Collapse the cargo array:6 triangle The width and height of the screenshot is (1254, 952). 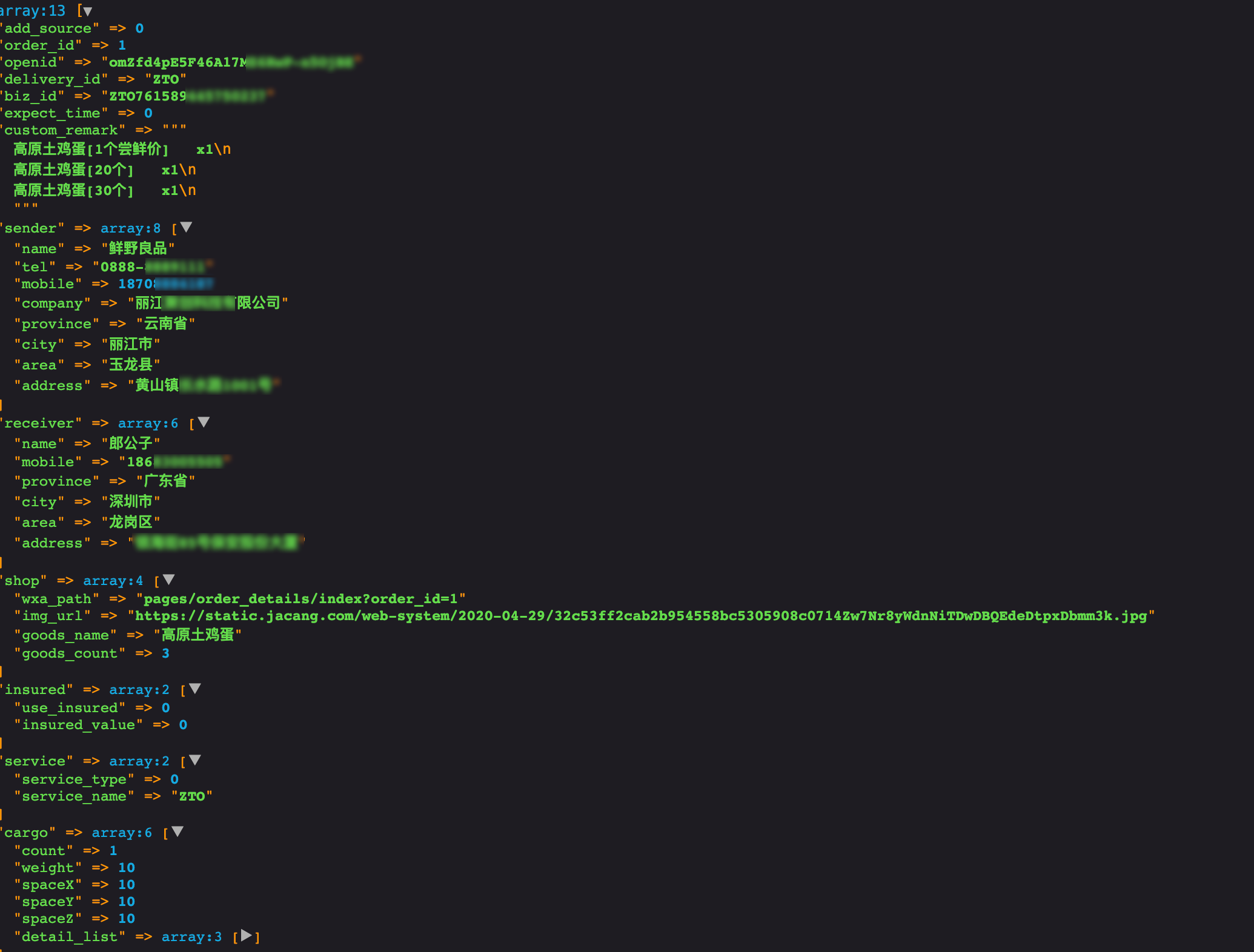pyautogui.click(x=177, y=831)
